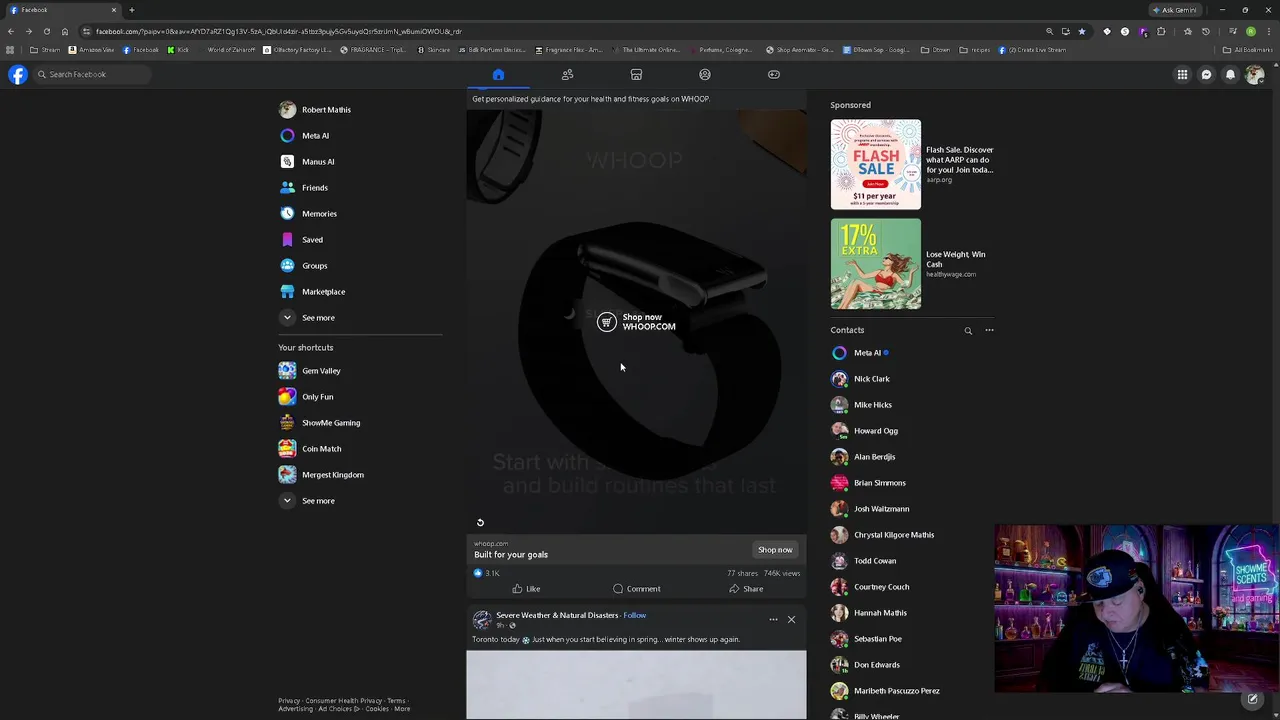Open the Messenger icon in header
The image size is (1280, 720).
1206,74
